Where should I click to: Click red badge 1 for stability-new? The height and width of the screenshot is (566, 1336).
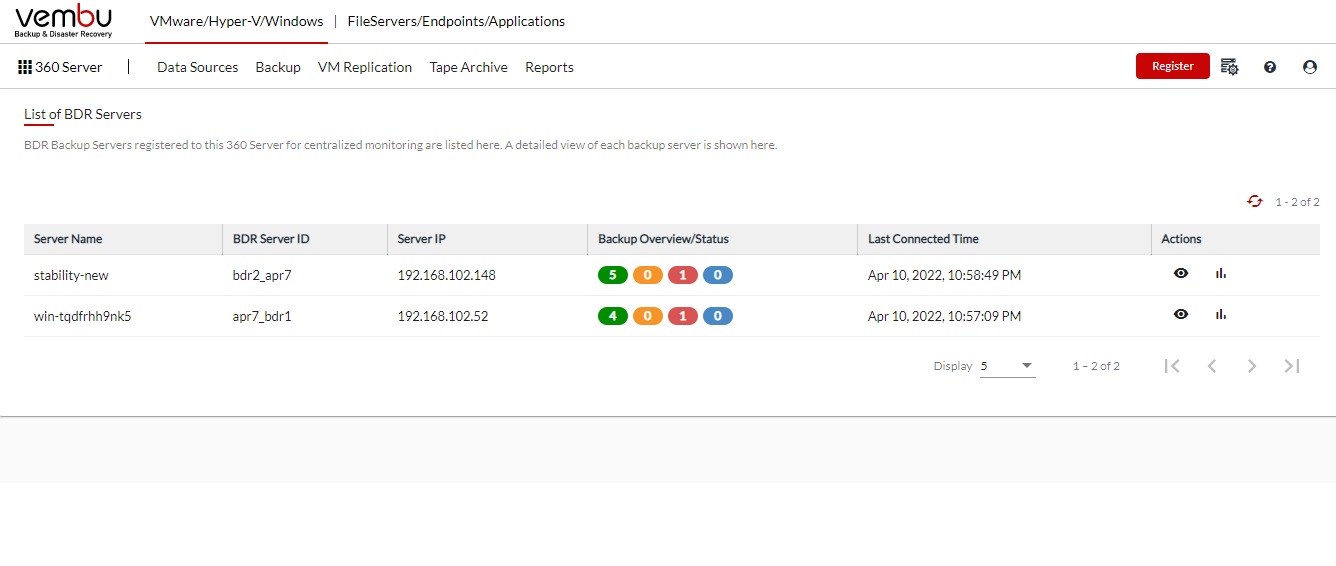point(683,275)
